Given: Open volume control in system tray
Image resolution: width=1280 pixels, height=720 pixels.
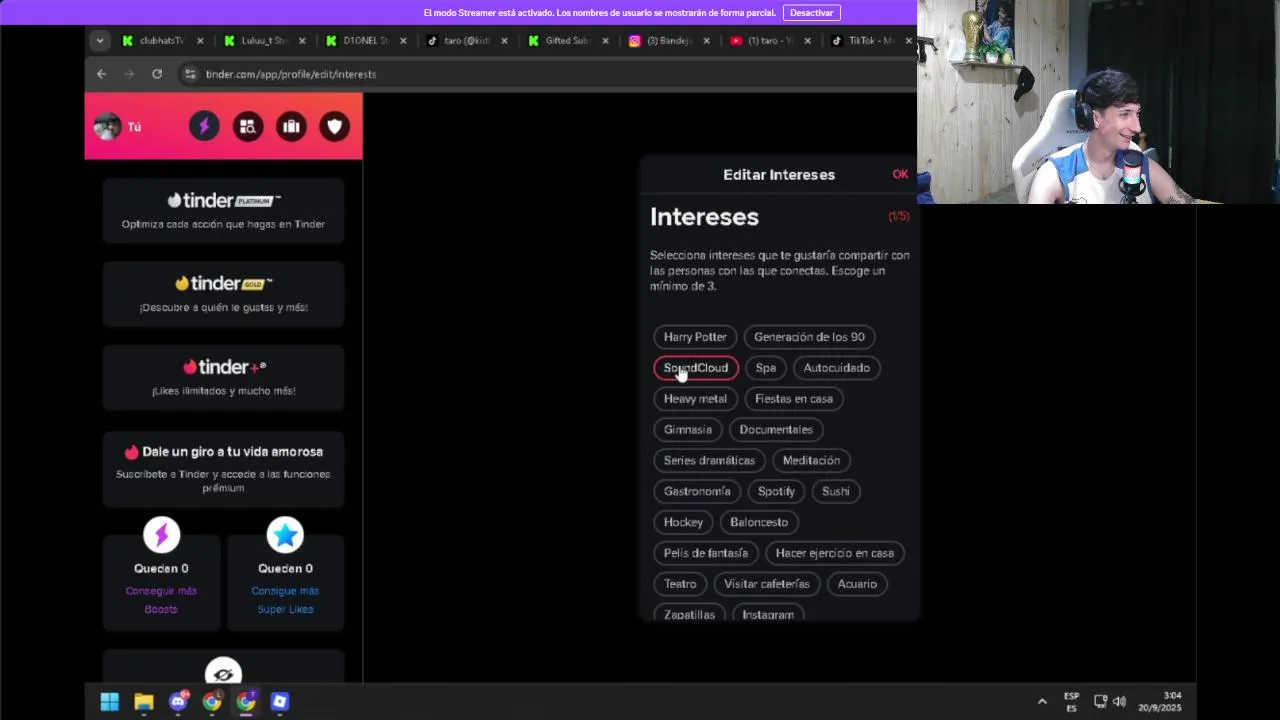Looking at the screenshot, I should [x=1119, y=702].
